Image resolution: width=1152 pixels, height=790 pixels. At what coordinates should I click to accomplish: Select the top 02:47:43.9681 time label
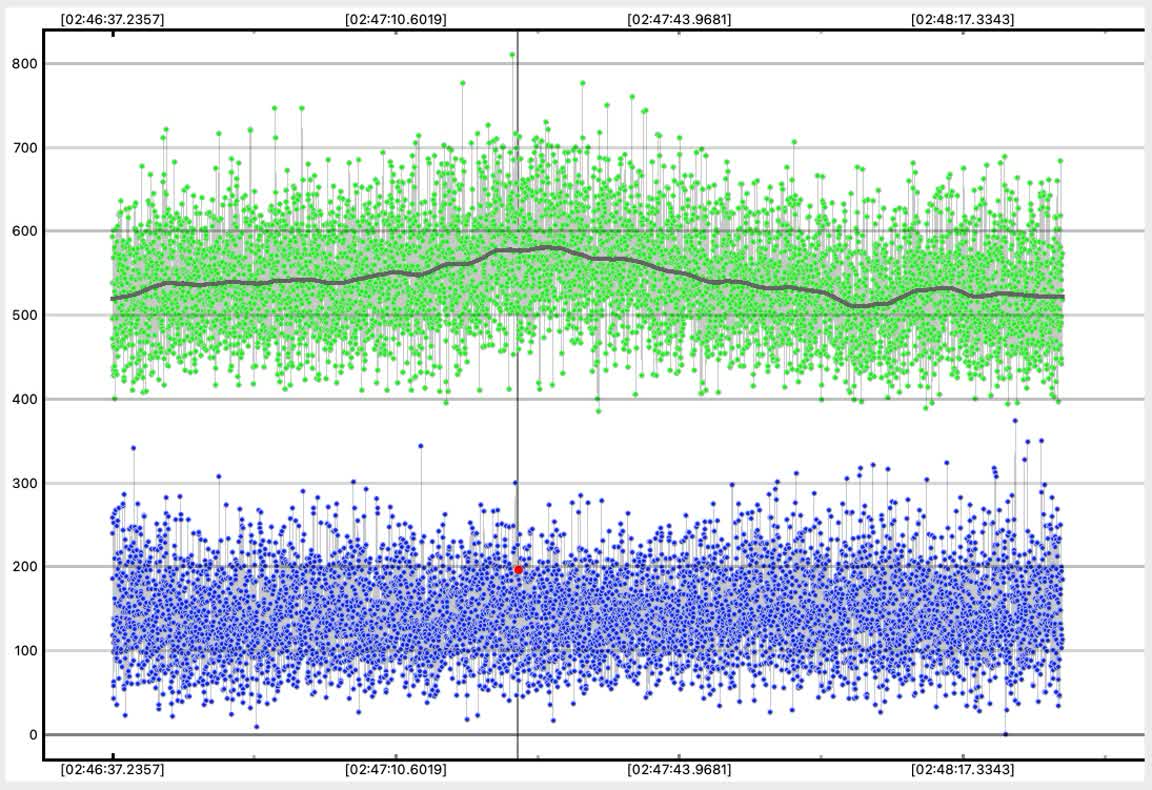tap(679, 18)
